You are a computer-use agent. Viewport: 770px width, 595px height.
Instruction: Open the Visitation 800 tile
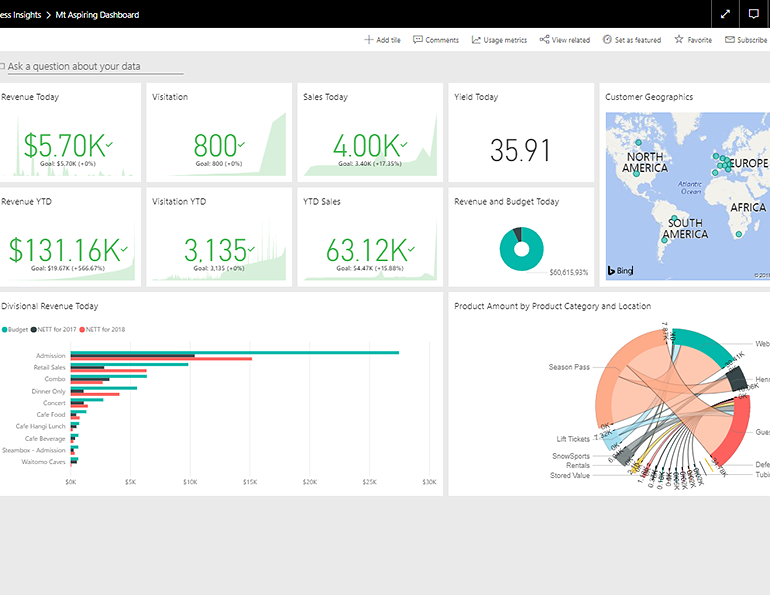(x=219, y=133)
